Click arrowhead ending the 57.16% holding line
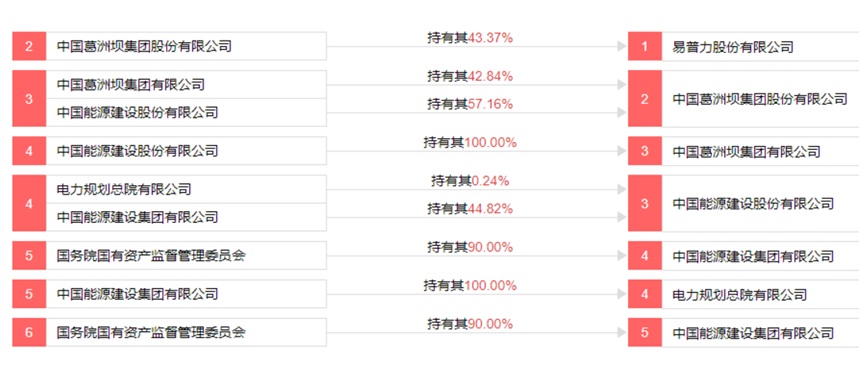The image size is (859, 368). pyautogui.click(x=621, y=113)
